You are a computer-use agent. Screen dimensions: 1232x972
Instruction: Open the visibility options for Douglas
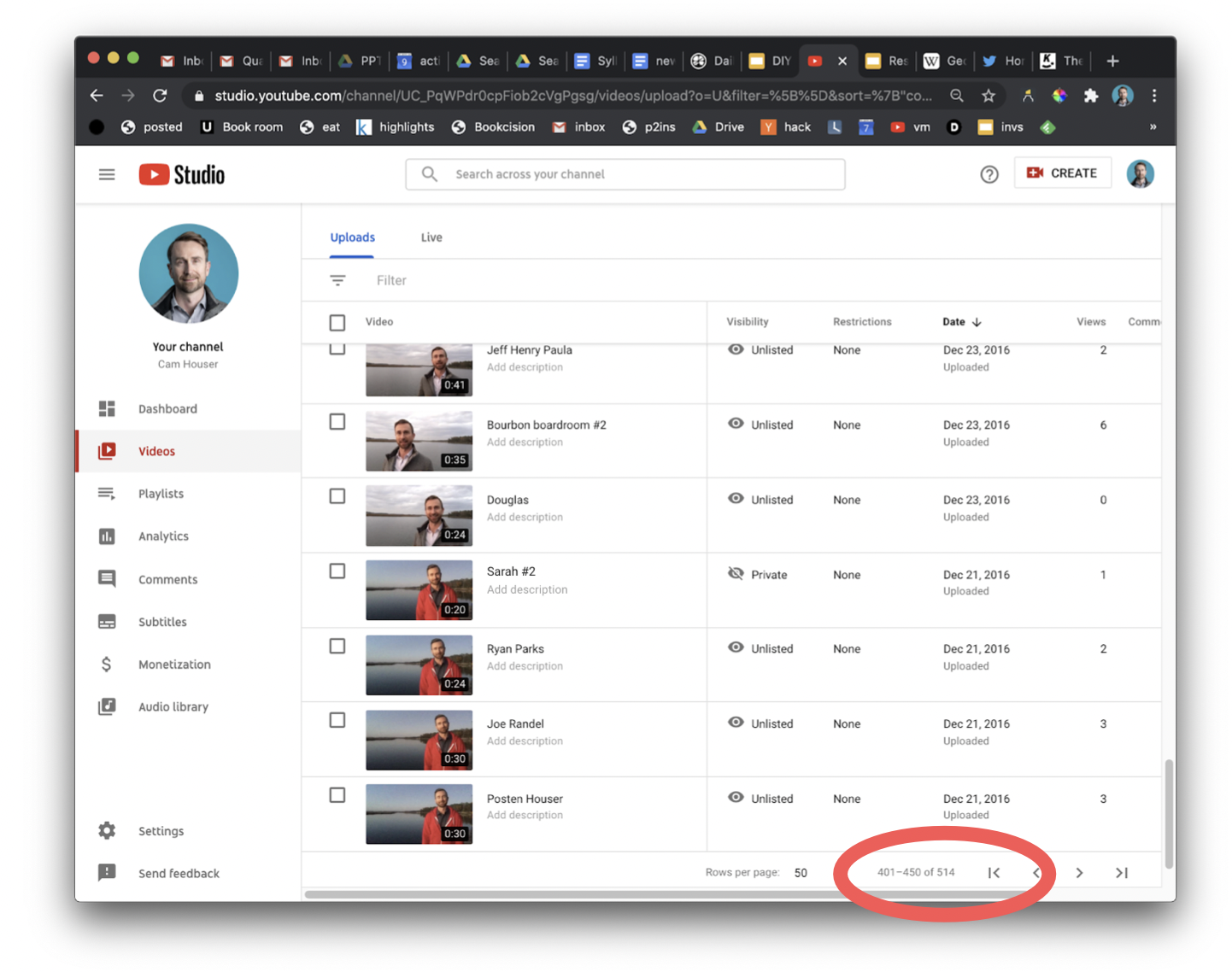tap(760, 500)
